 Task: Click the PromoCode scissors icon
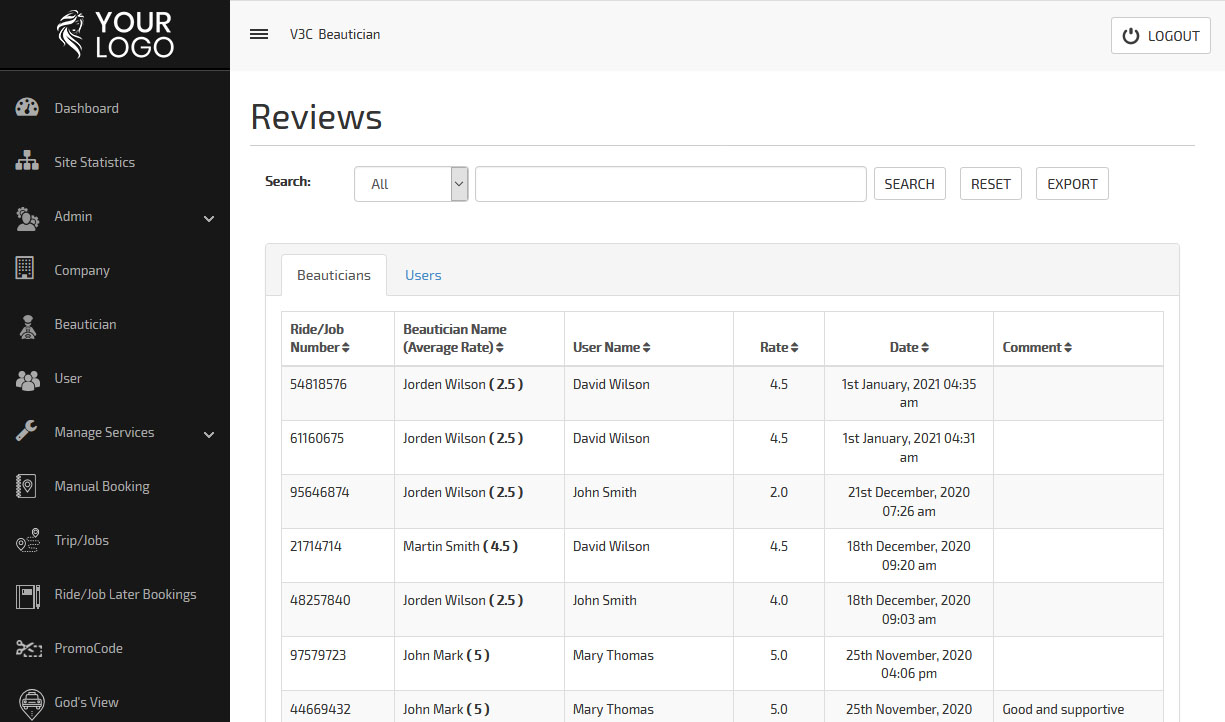pyautogui.click(x=27, y=648)
